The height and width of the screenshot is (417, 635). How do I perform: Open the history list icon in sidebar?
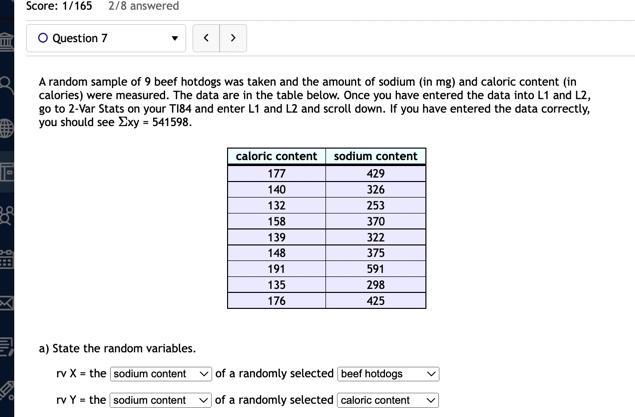[6, 347]
